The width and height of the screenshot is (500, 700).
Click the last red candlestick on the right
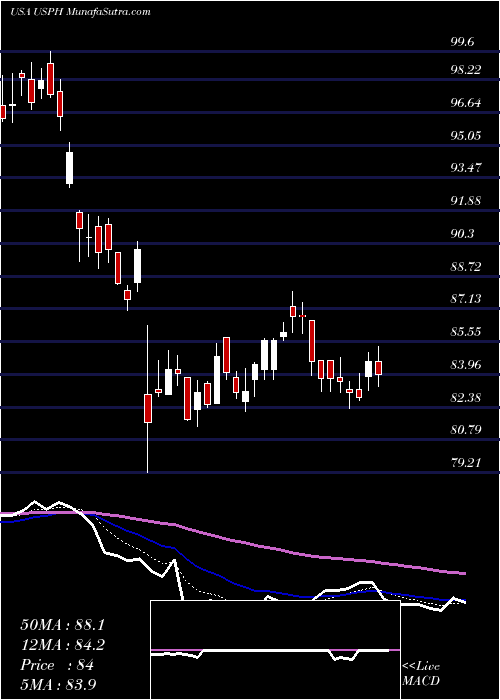point(379,367)
